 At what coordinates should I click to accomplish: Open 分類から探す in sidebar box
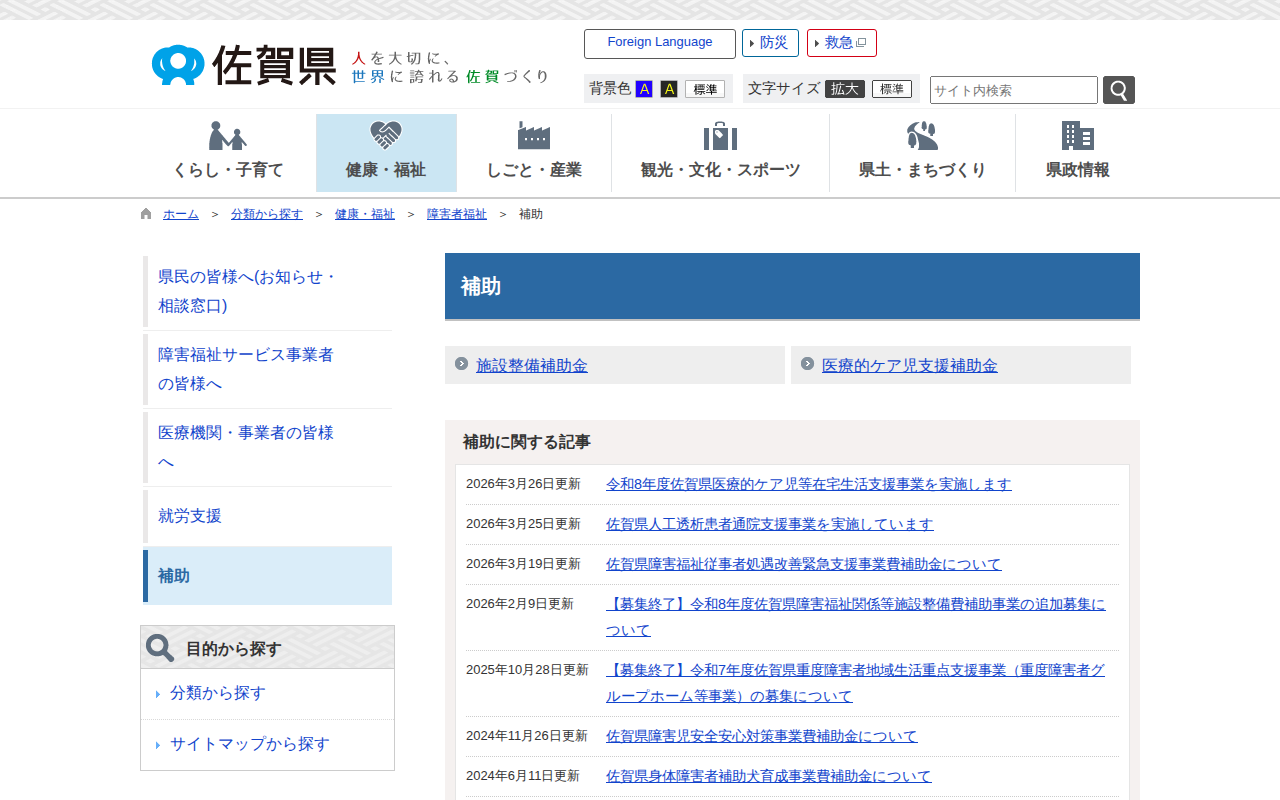[218, 693]
